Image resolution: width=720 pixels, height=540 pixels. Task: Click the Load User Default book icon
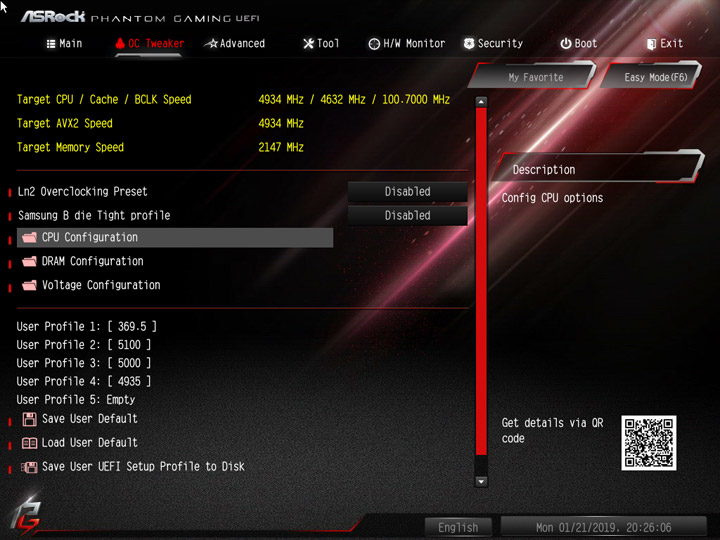(29, 443)
